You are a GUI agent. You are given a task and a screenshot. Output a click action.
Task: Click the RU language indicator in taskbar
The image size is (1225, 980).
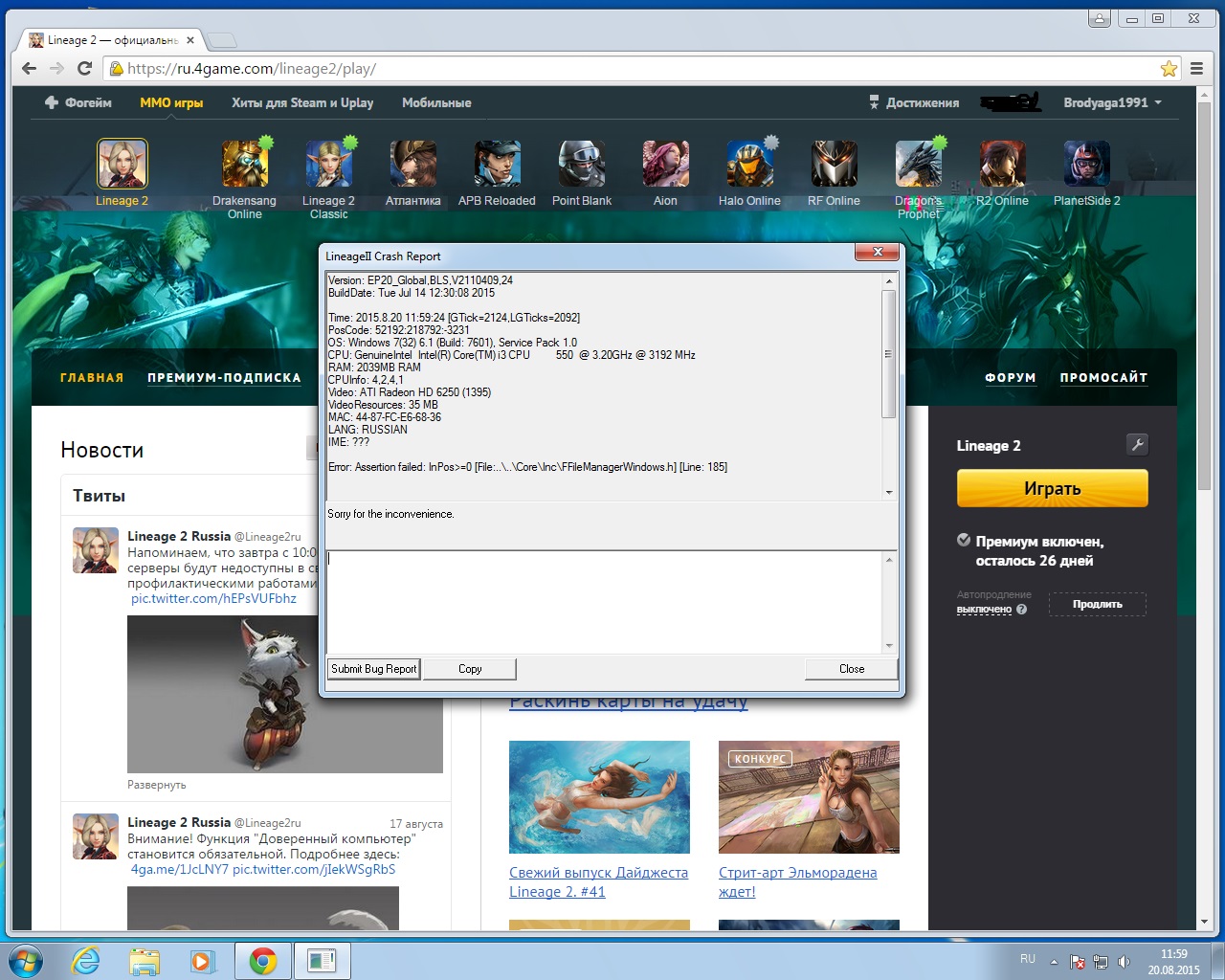click(1028, 959)
